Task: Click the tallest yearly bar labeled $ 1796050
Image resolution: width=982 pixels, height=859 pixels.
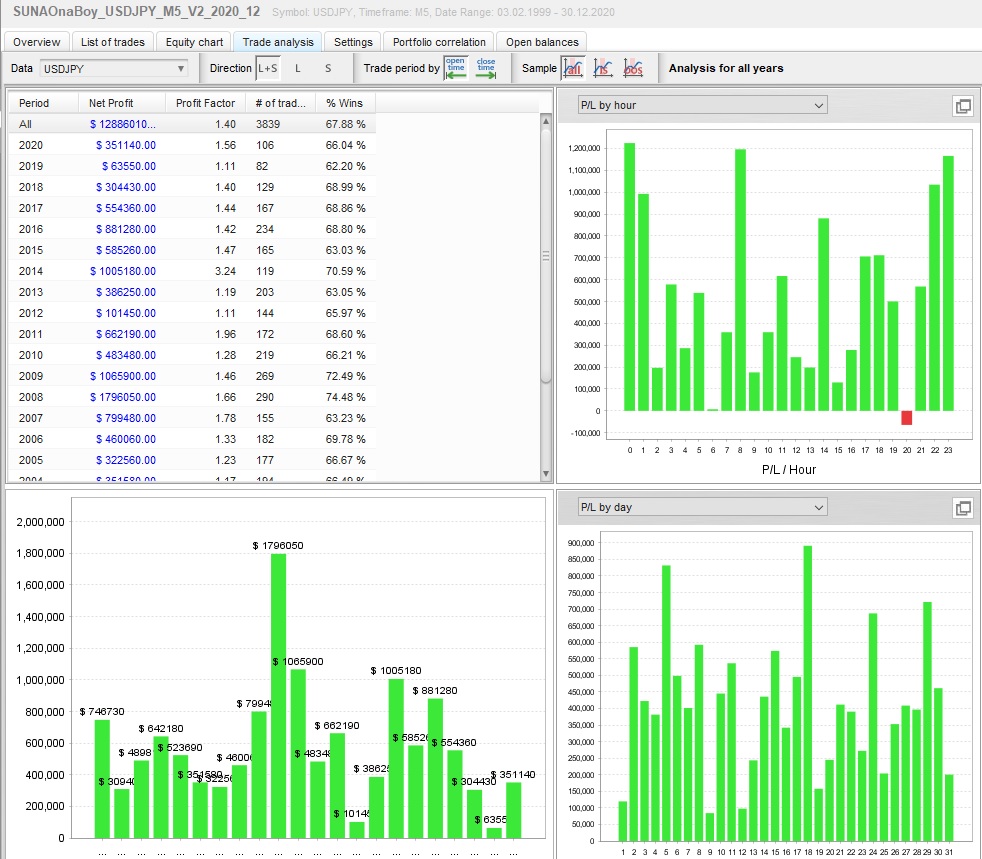Action: [x=278, y=696]
